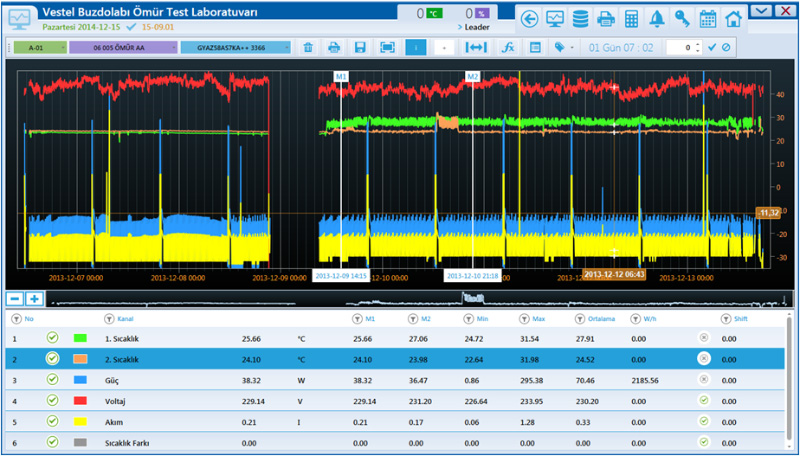Viewport: 800px width, 456px height.
Task: Select the Sıcaklık Farkı channel row
Action: (395, 443)
